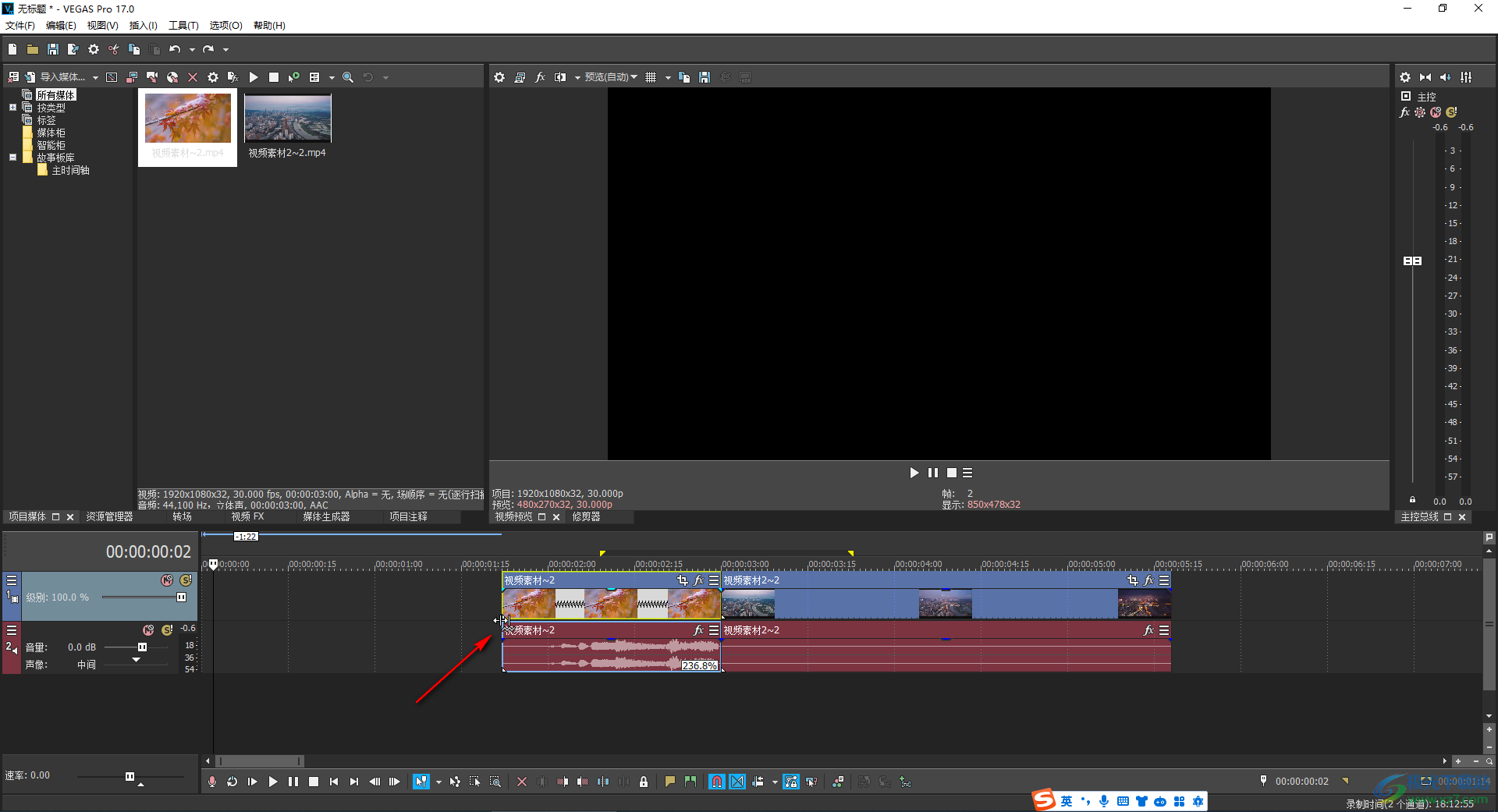
Task: Select the zoom edit tool in transport bar
Action: click(x=495, y=782)
